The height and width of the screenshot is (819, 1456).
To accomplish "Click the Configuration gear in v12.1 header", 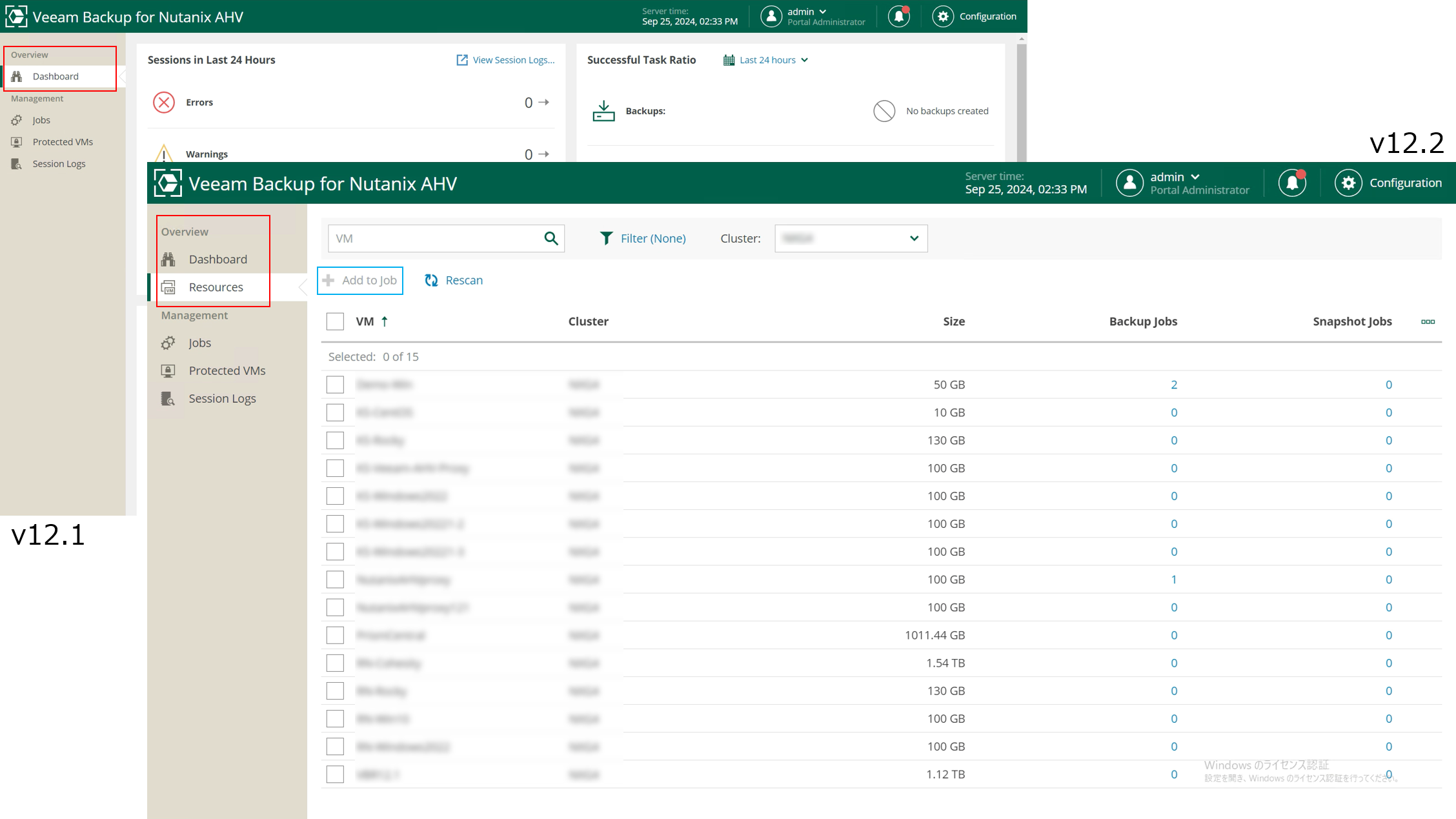I will 942,16.
